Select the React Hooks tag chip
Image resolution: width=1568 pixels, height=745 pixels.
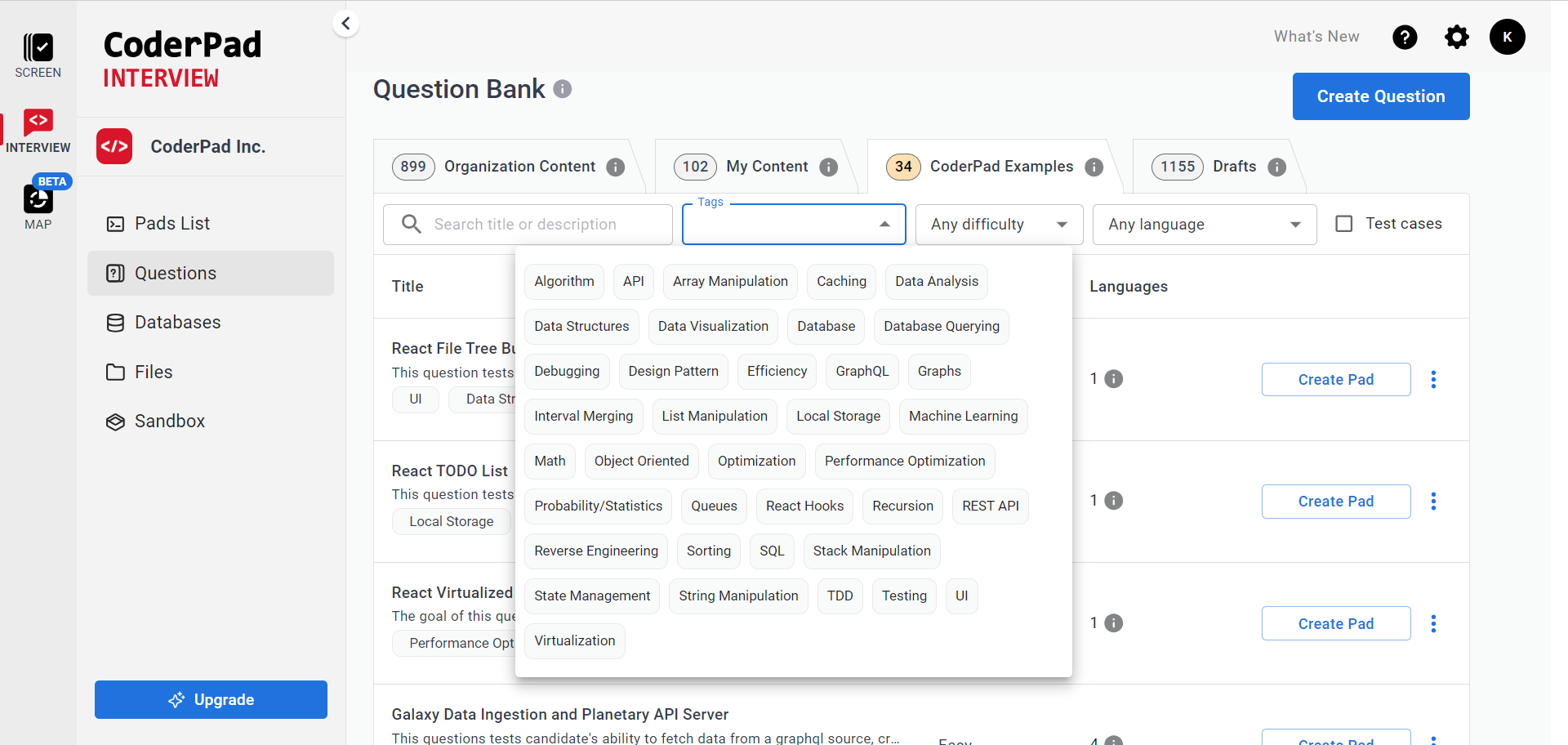click(804, 506)
